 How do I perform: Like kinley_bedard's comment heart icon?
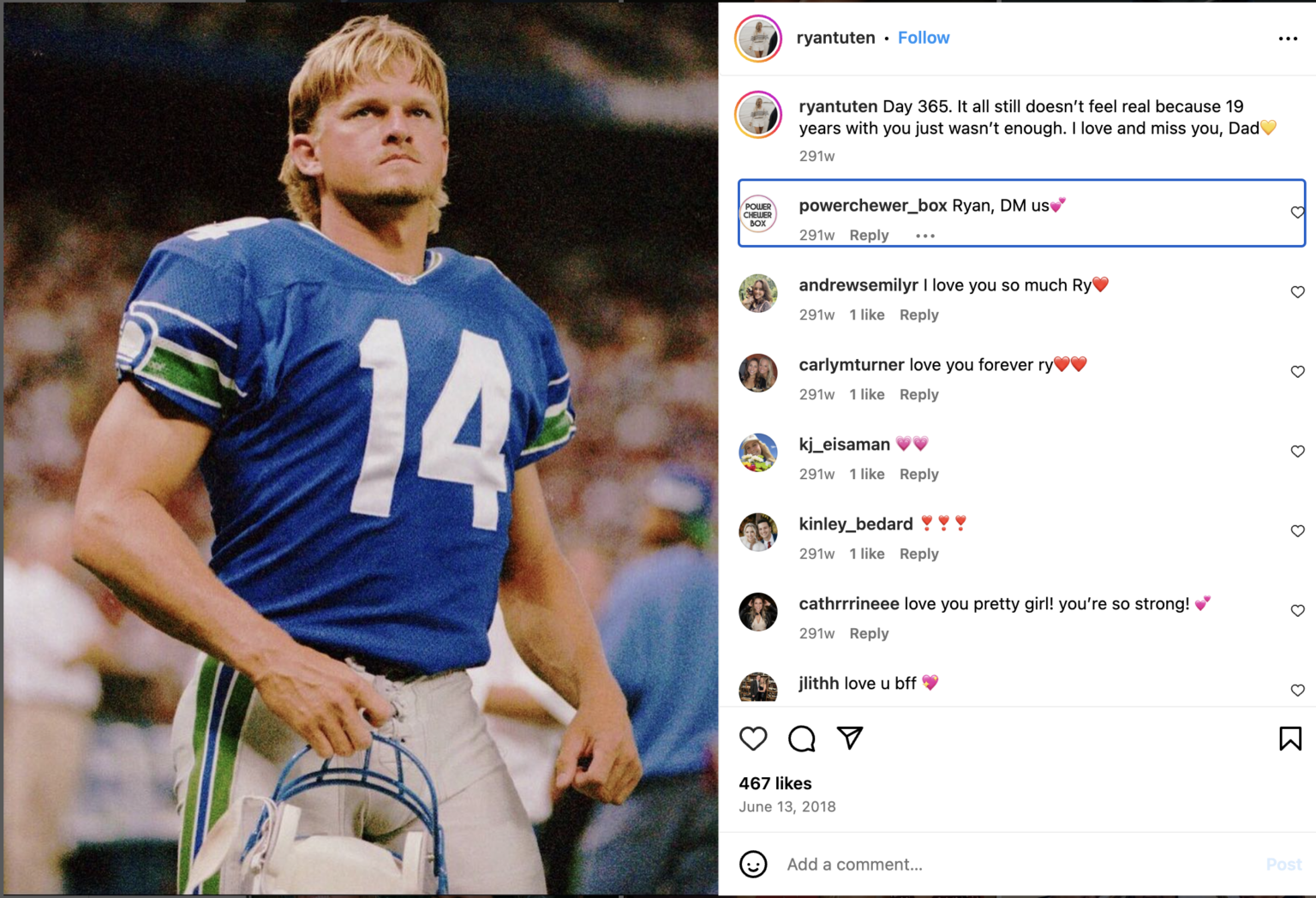click(1296, 530)
